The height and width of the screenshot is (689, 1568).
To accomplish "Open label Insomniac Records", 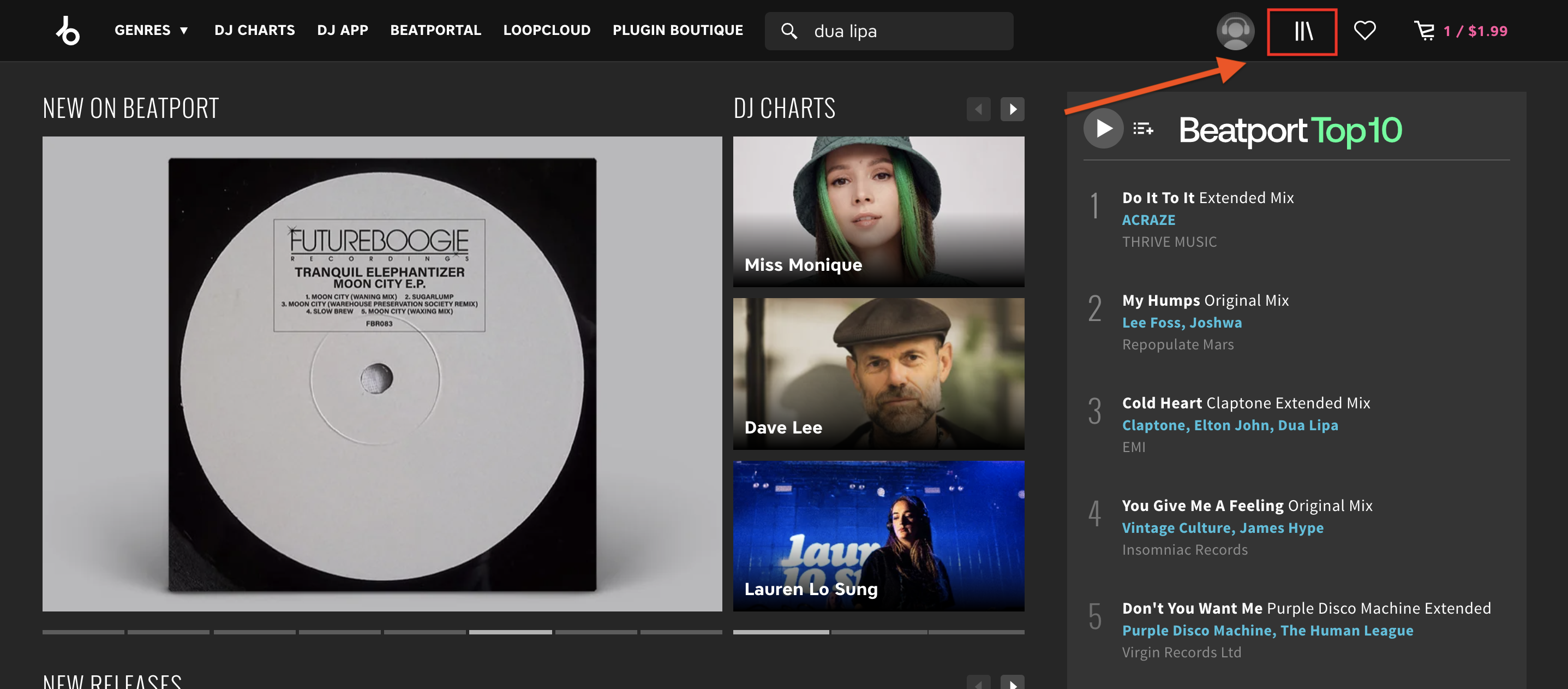I will click(1184, 549).
